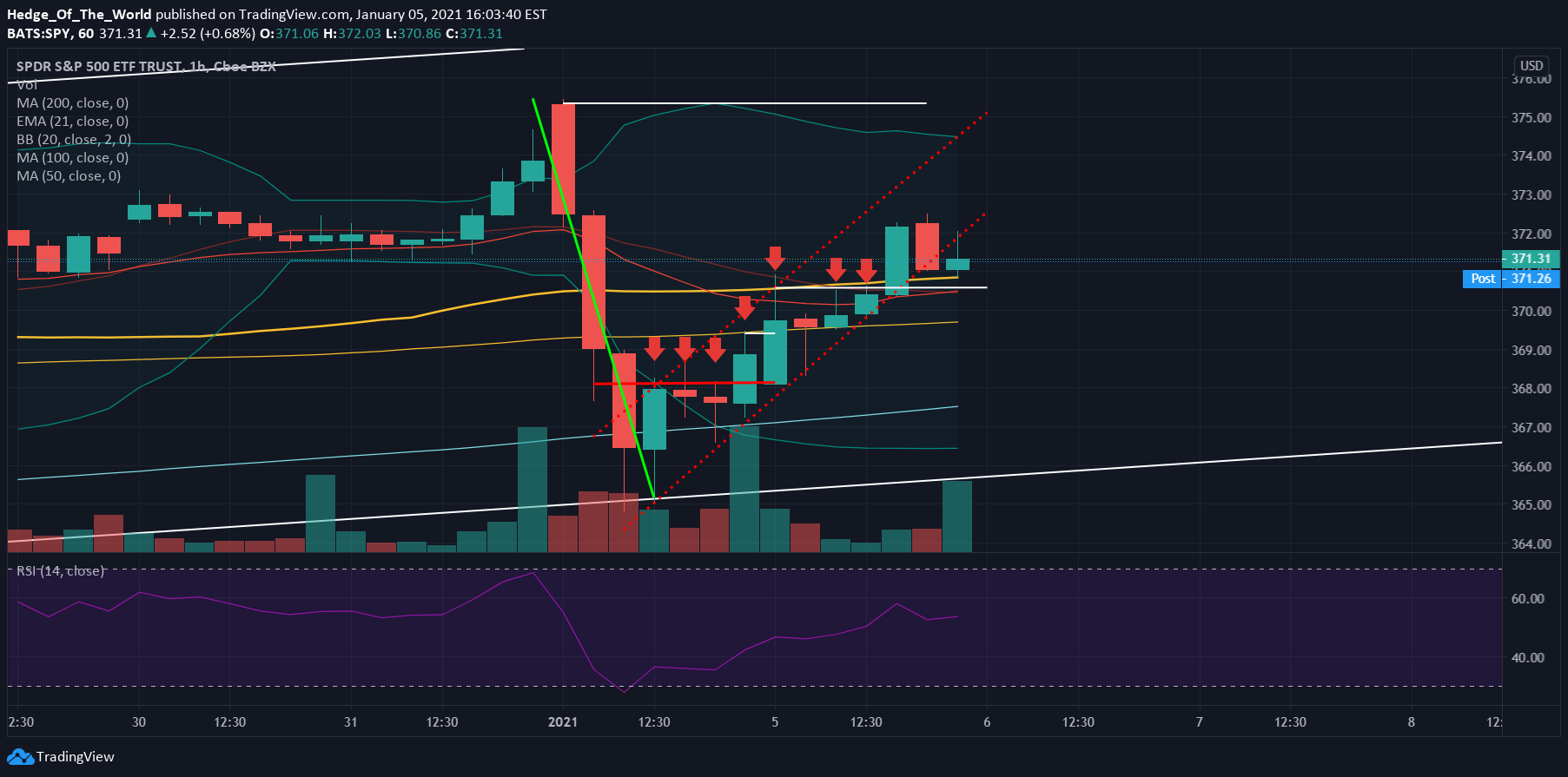Click the 2021 date label on time axis
The width and height of the screenshot is (1568, 777).
pyautogui.click(x=563, y=722)
